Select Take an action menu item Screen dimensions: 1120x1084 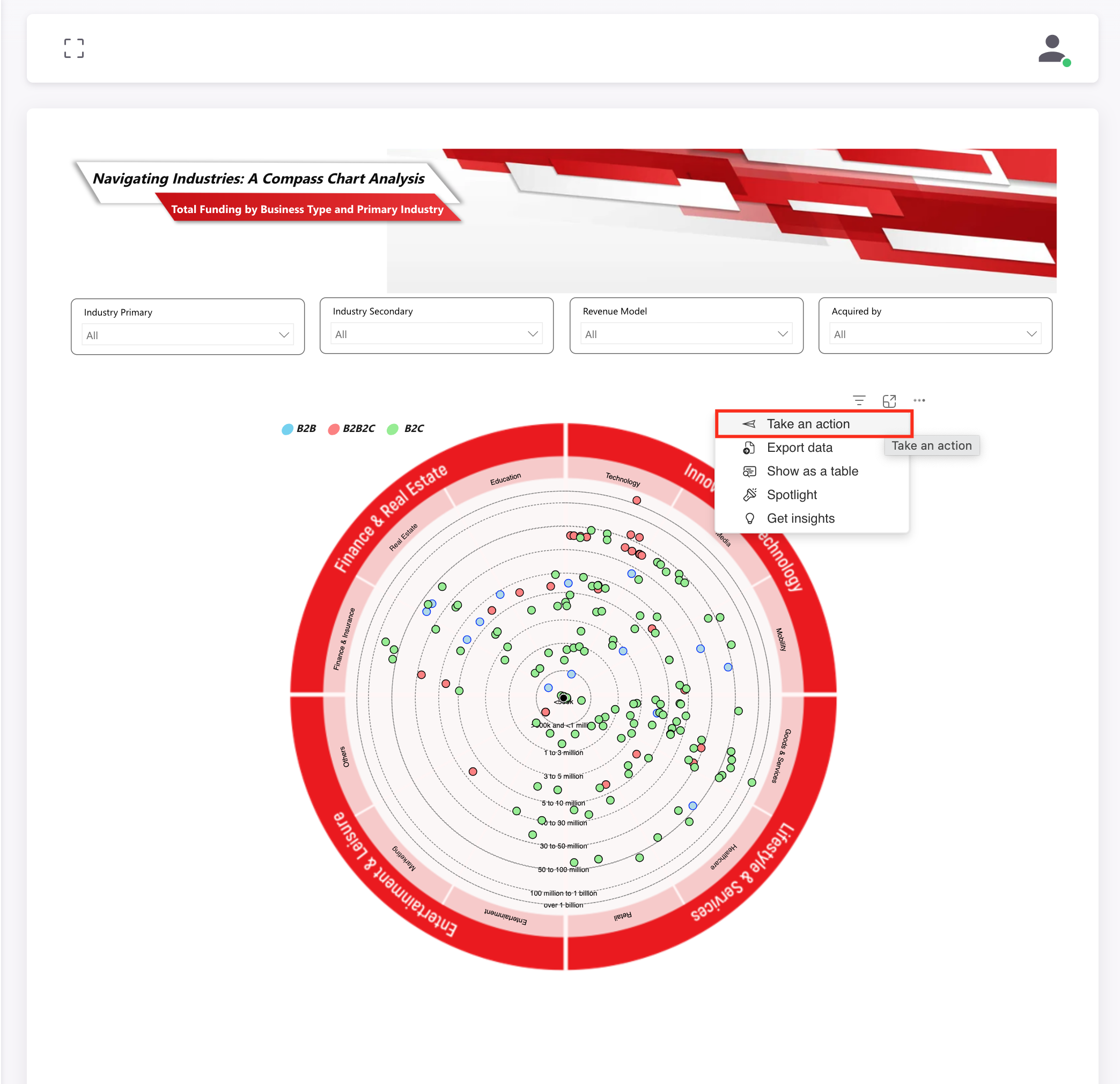pos(808,423)
